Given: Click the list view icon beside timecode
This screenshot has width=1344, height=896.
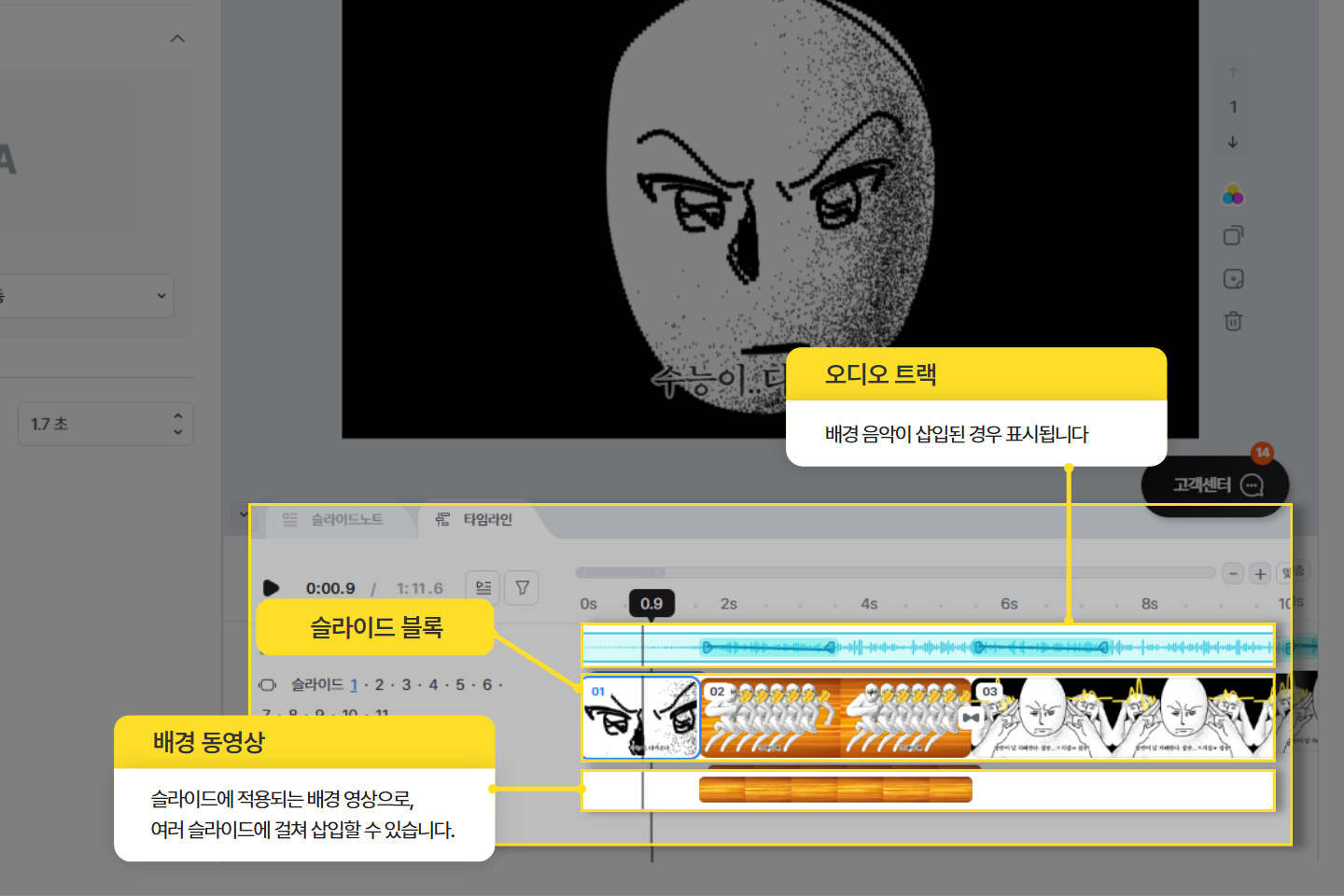Looking at the screenshot, I should pyautogui.click(x=483, y=588).
